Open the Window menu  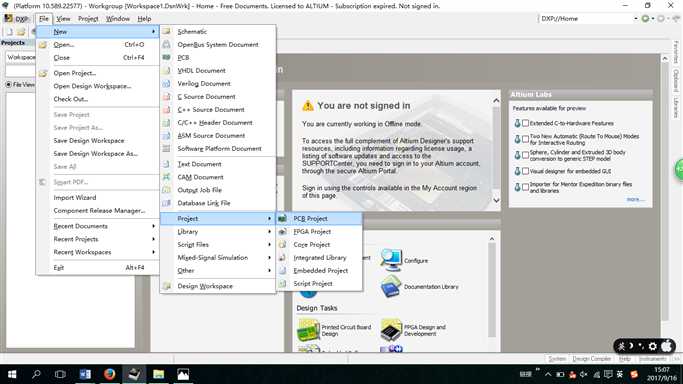pyautogui.click(x=118, y=19)
